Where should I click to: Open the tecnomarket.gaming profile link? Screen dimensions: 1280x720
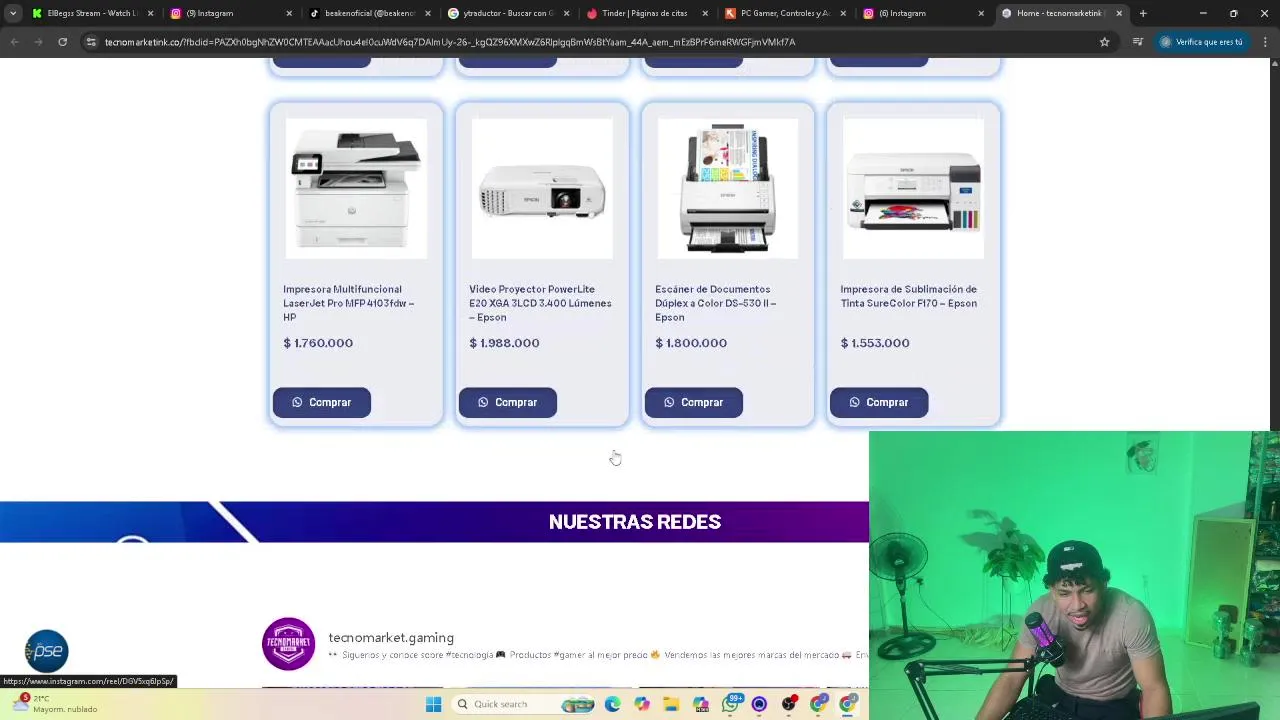tap(391, 637)
